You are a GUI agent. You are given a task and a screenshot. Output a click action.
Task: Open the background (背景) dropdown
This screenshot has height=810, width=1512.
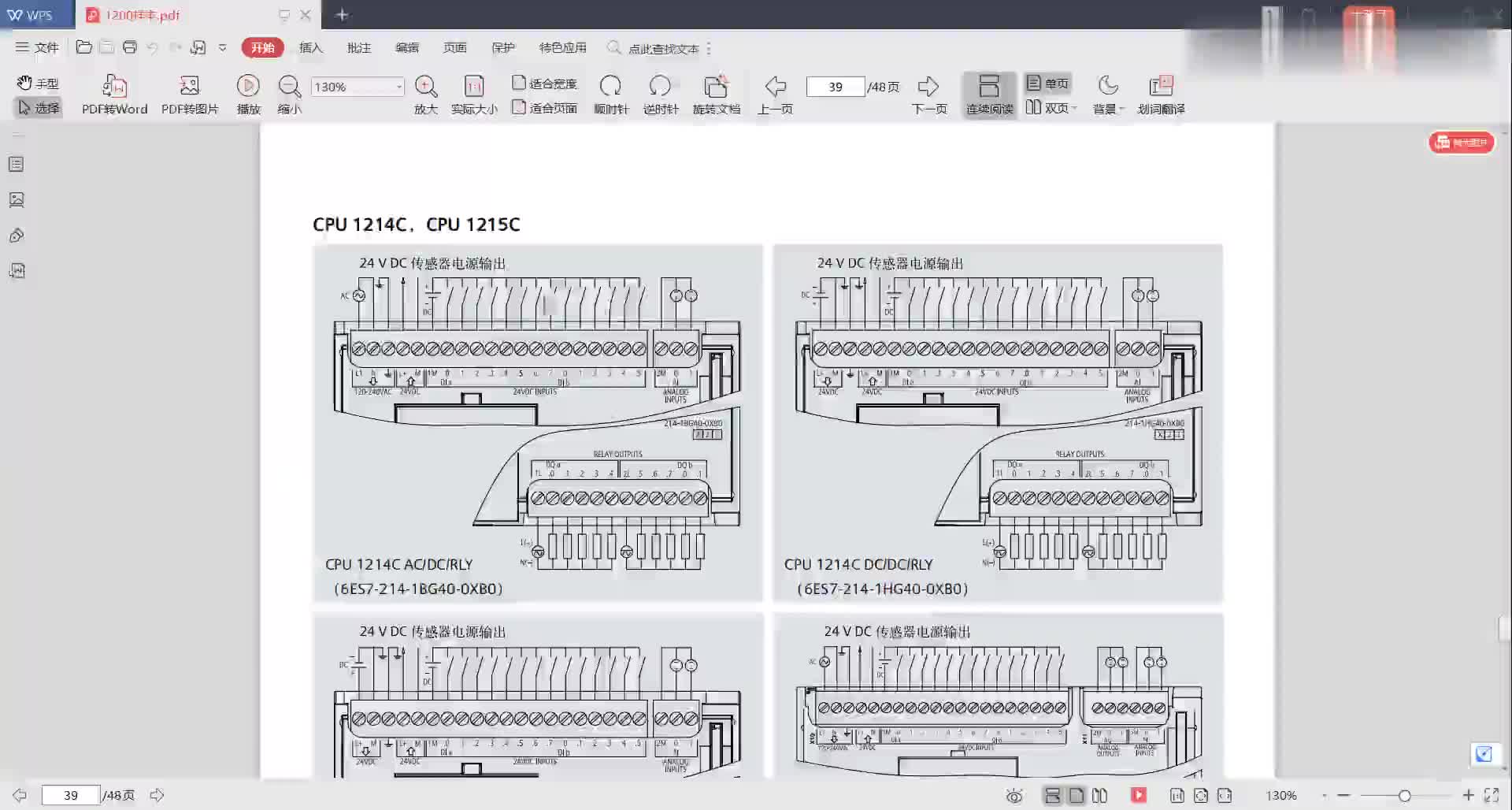pyautogui.click(x=1108, y=95)
